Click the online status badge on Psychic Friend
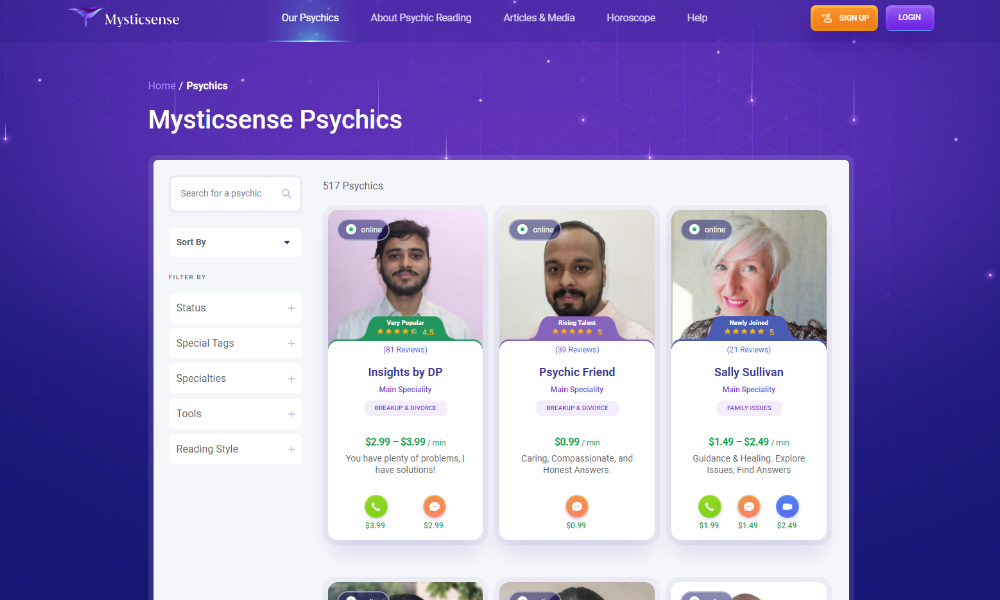1000x600 pixels. tap(535, 230)
